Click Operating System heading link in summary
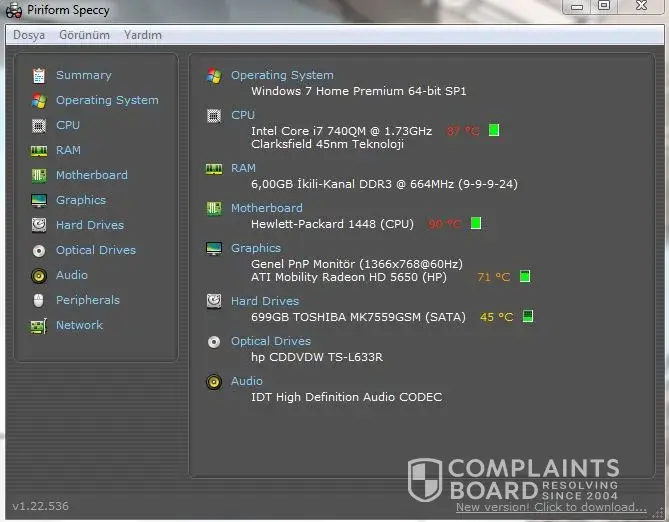Viewport: 669px width, 522px height. pos(282,75)
